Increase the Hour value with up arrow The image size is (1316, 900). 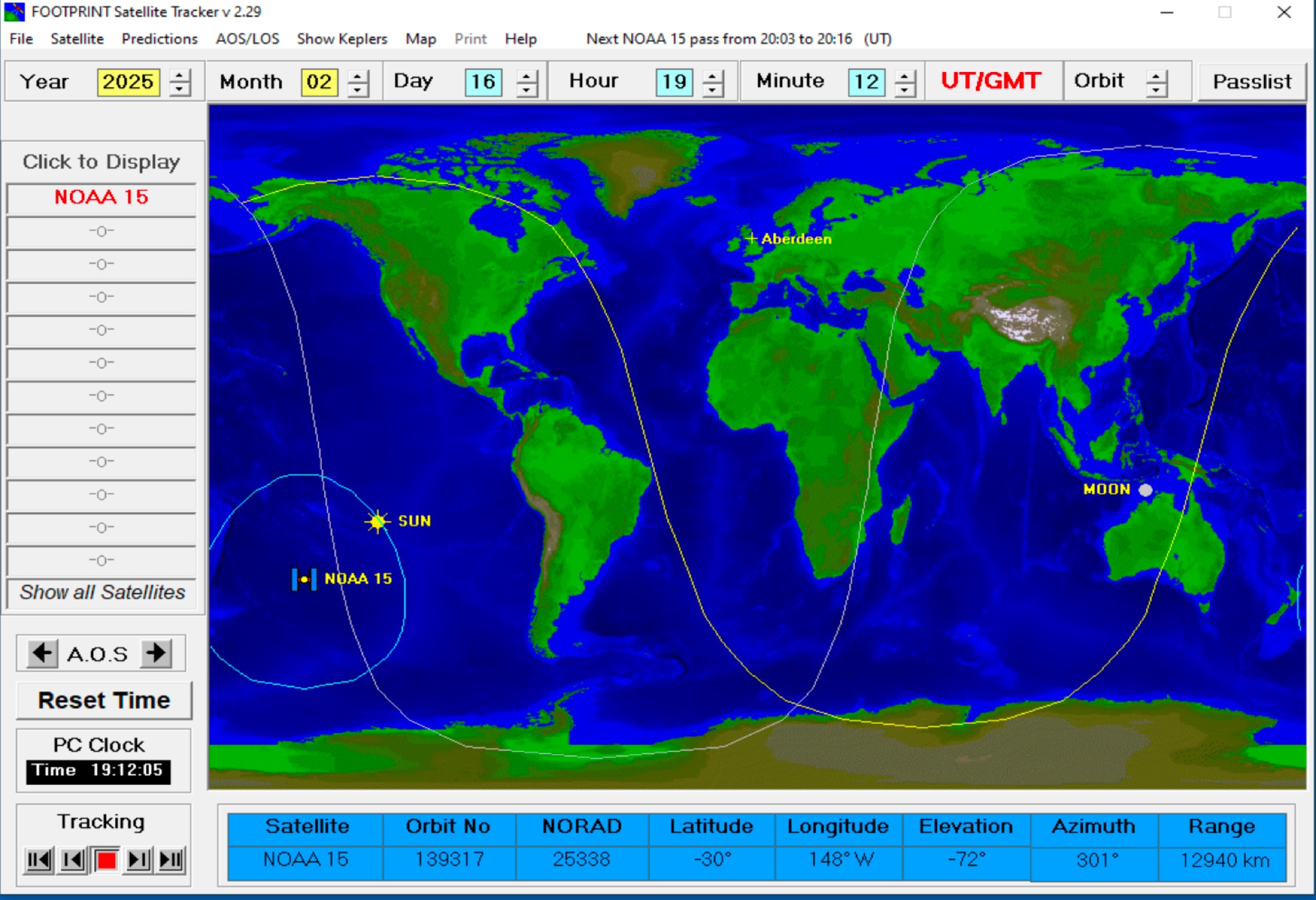(713, 75)
